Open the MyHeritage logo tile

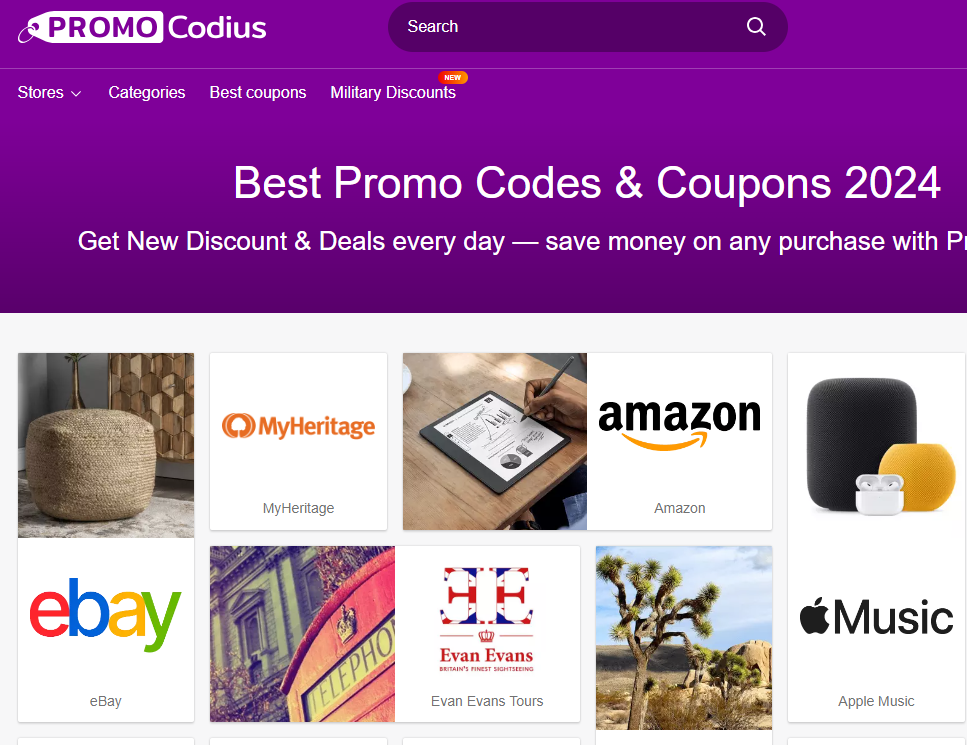tap(298, 426)
